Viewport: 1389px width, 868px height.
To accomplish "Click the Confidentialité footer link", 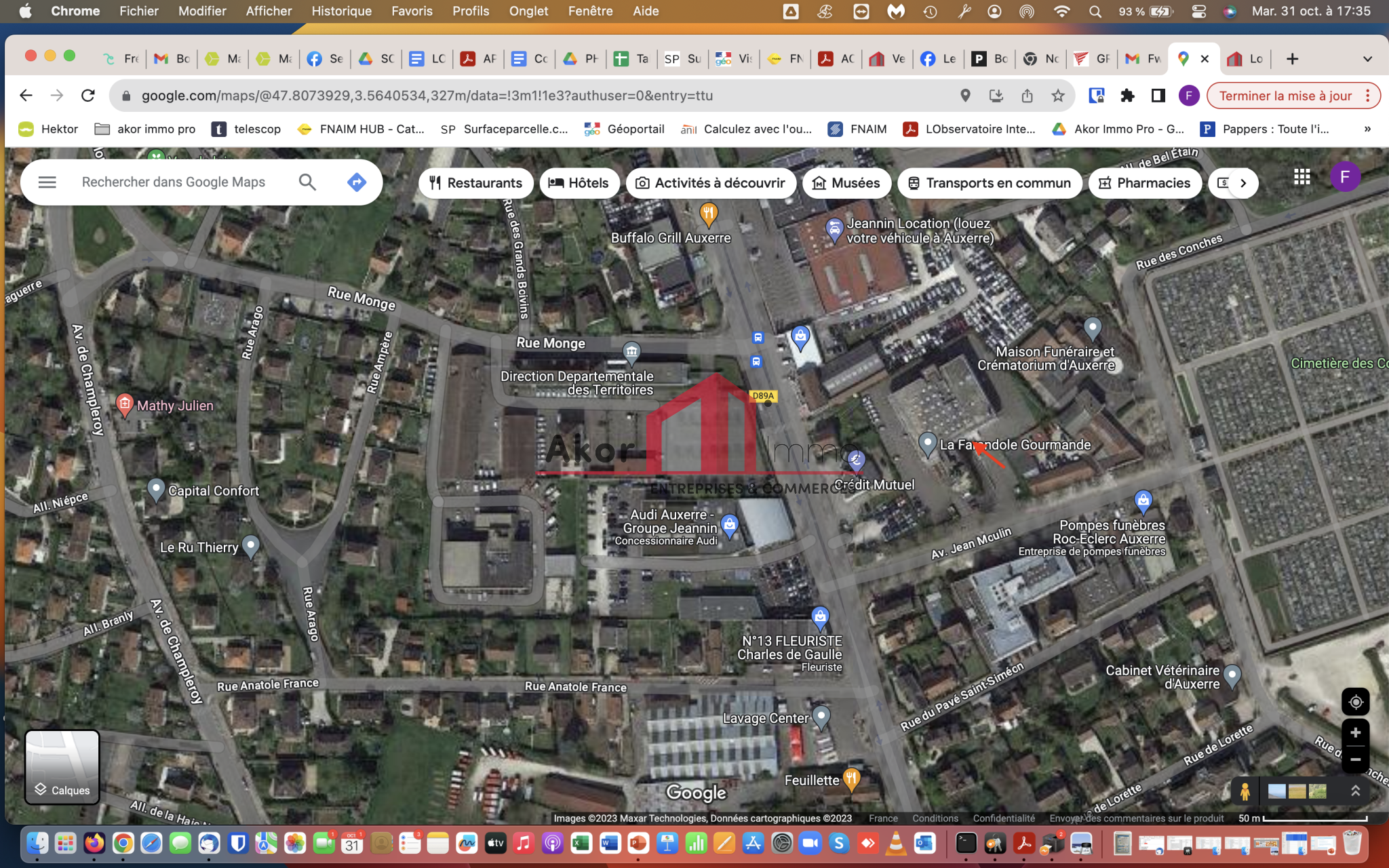I will pos(1004,818).
